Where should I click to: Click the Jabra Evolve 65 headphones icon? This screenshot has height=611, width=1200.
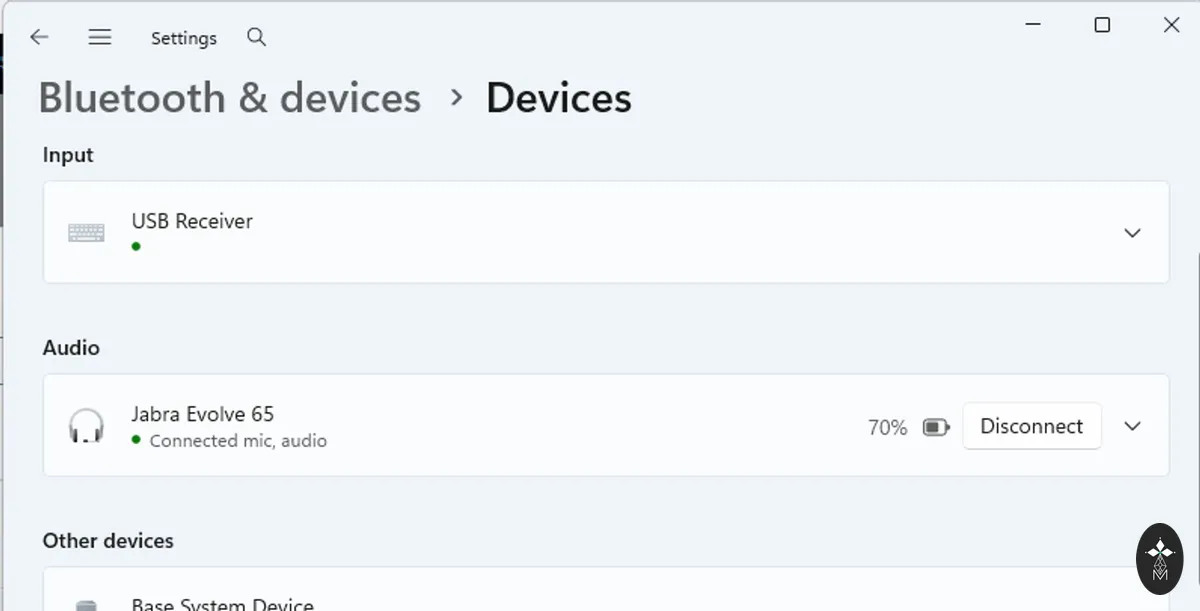pos(86,426)
